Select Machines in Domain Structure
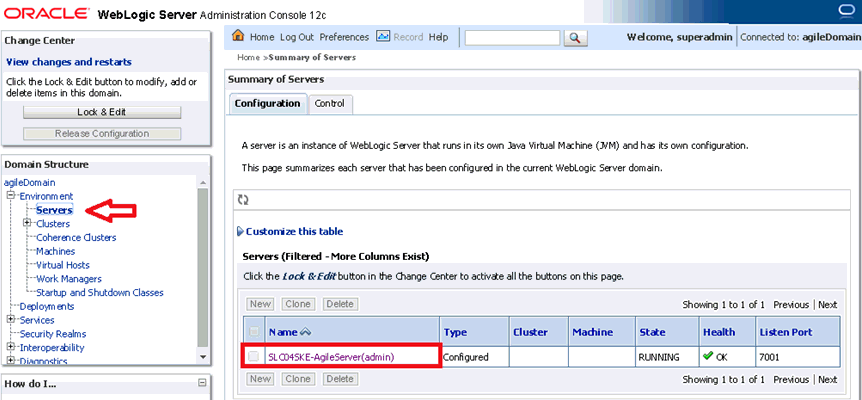 click(56, 251)
